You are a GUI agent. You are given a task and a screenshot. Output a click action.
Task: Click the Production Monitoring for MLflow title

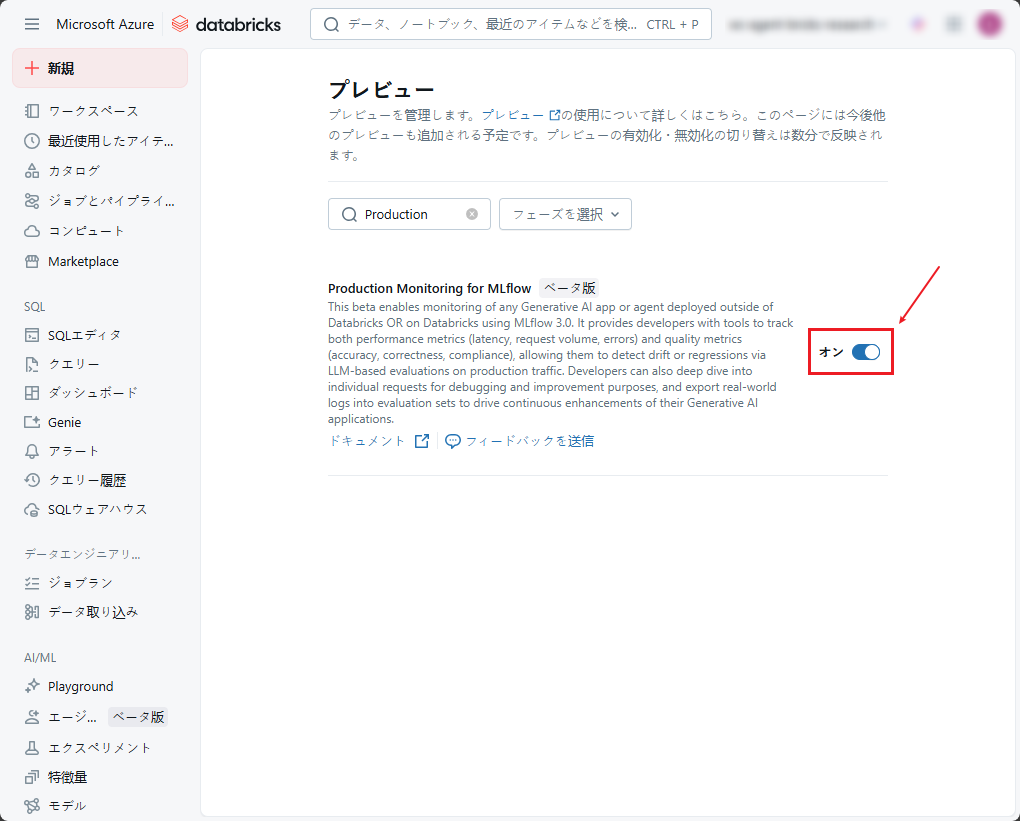click(x=429, y=288)
